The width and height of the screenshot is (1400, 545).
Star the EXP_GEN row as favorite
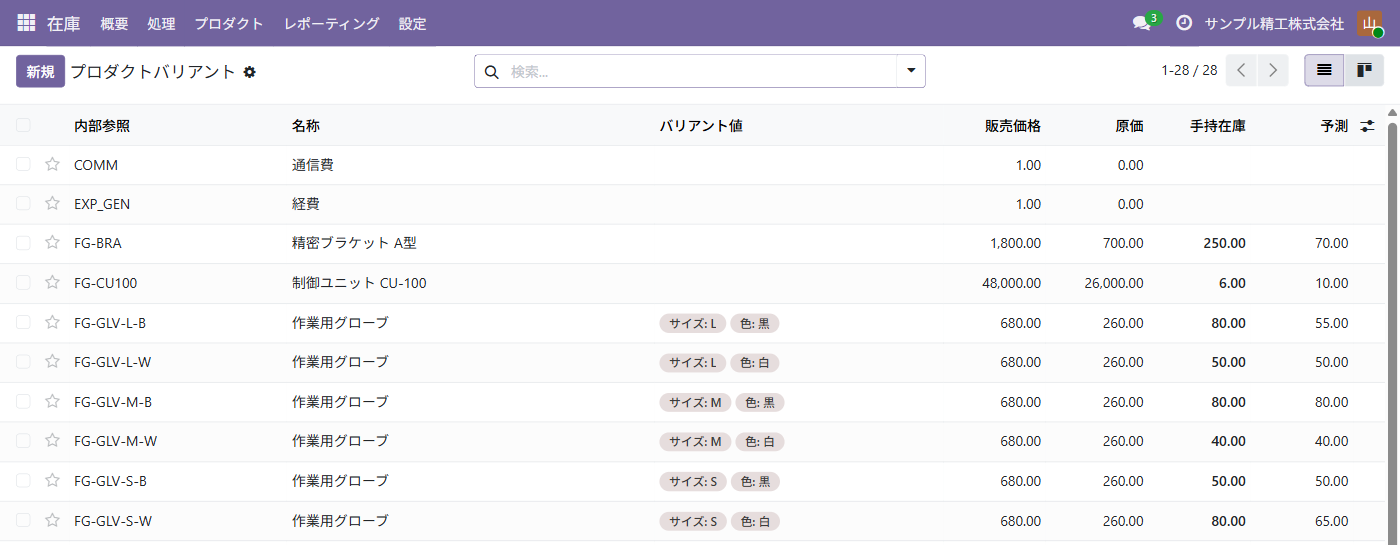pyautogui.click(x=52, y=203)
